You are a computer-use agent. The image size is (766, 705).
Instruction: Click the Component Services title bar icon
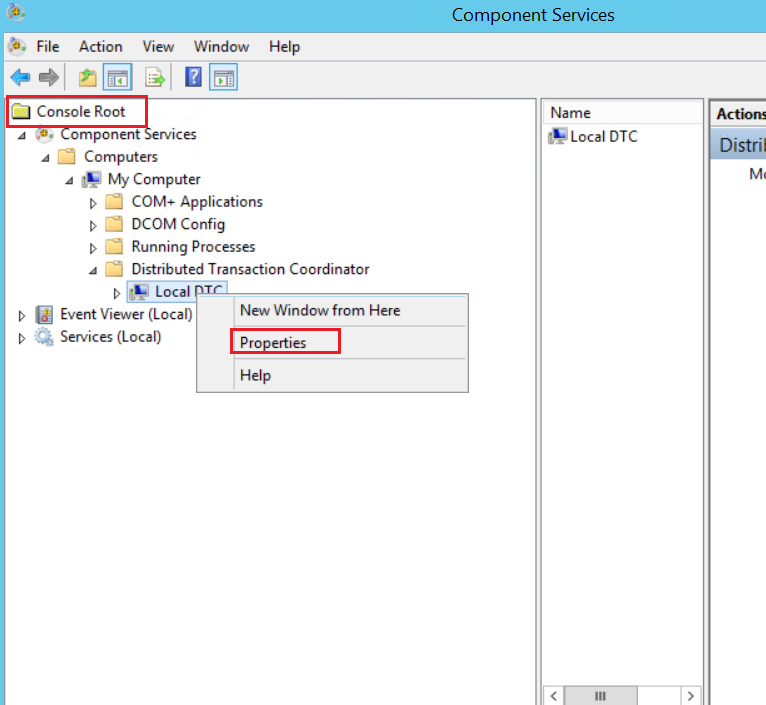pyautogui.click(x=16, y=12)
